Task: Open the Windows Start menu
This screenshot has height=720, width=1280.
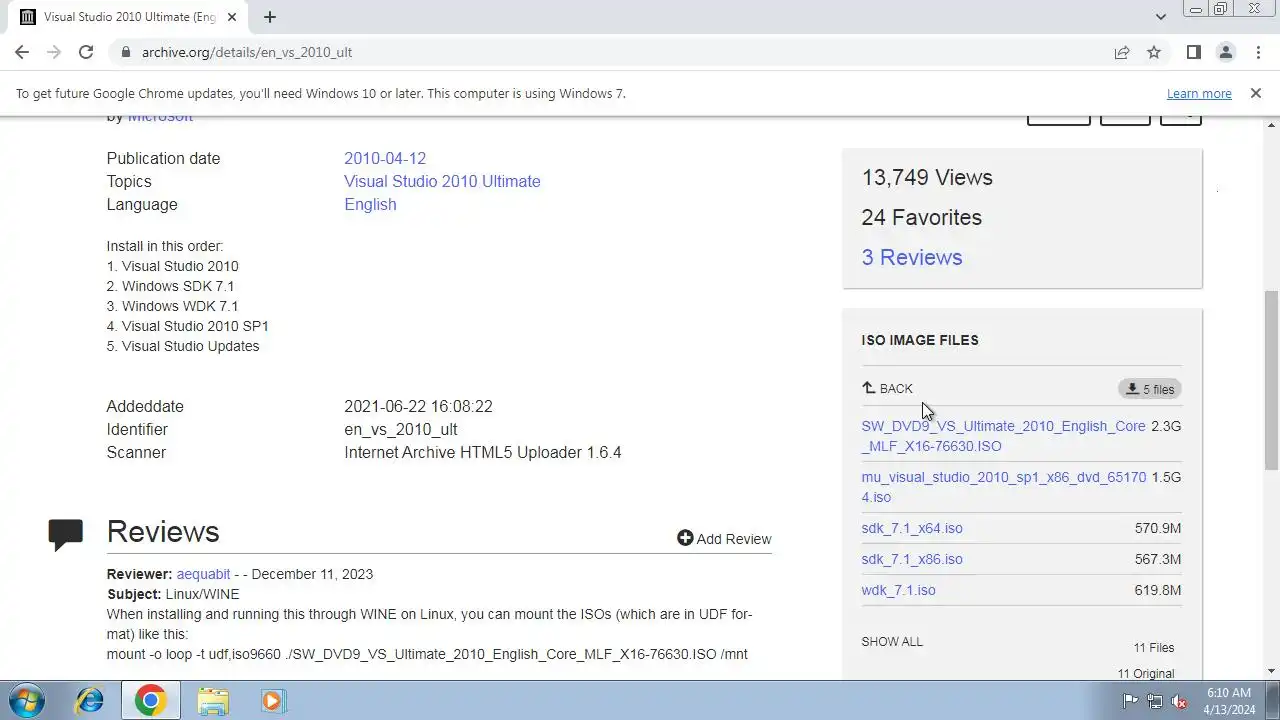Action: pos(27,700)
